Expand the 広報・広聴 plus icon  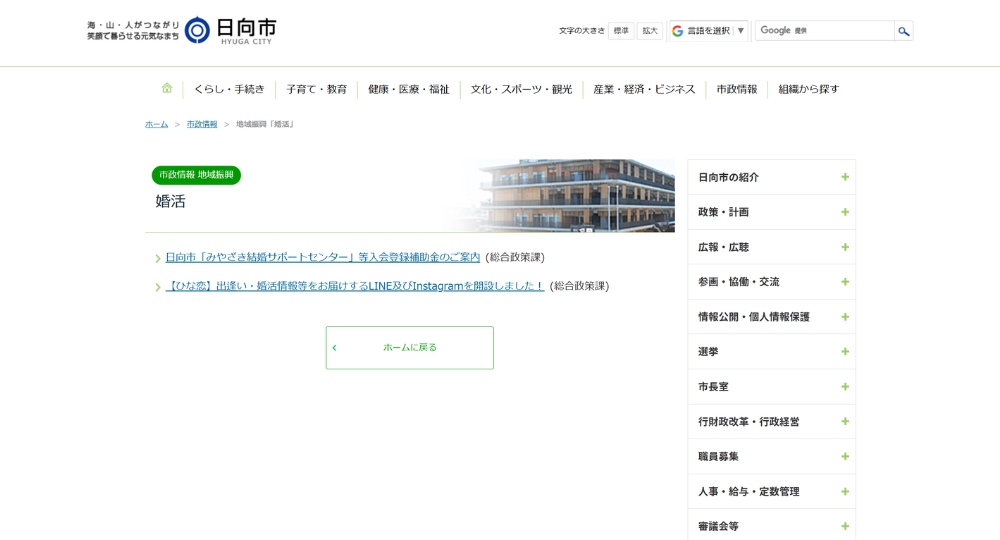click(844, 247)
